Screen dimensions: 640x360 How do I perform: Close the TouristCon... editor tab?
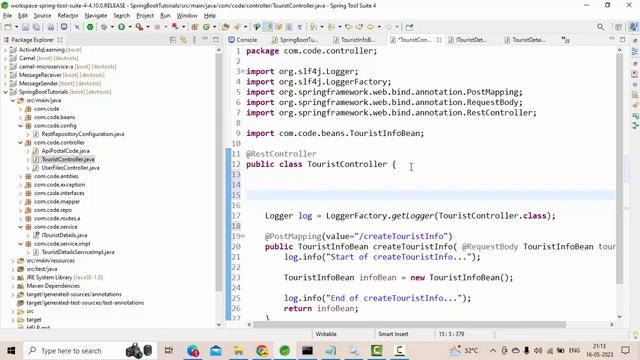click(x=439, y=40)
